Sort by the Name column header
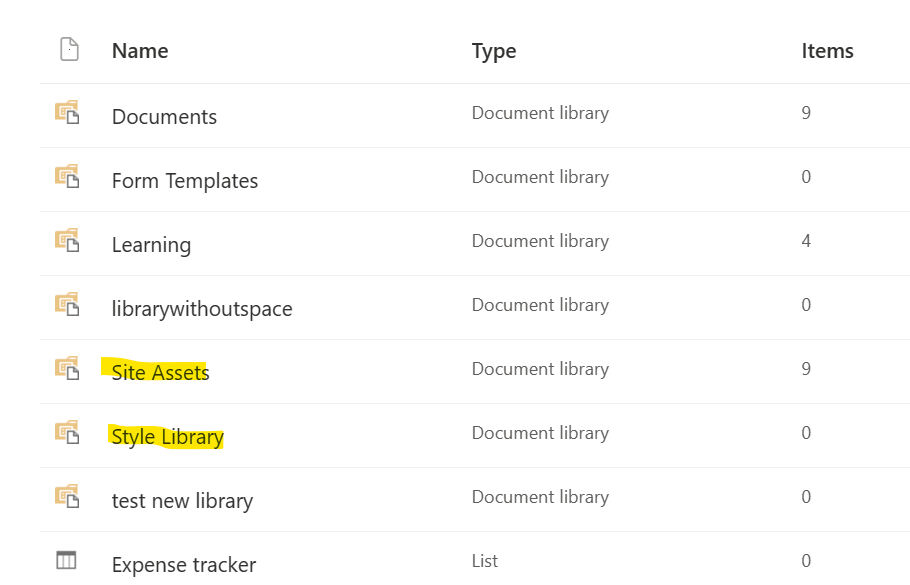910x585 pixels. pos(139,50)
